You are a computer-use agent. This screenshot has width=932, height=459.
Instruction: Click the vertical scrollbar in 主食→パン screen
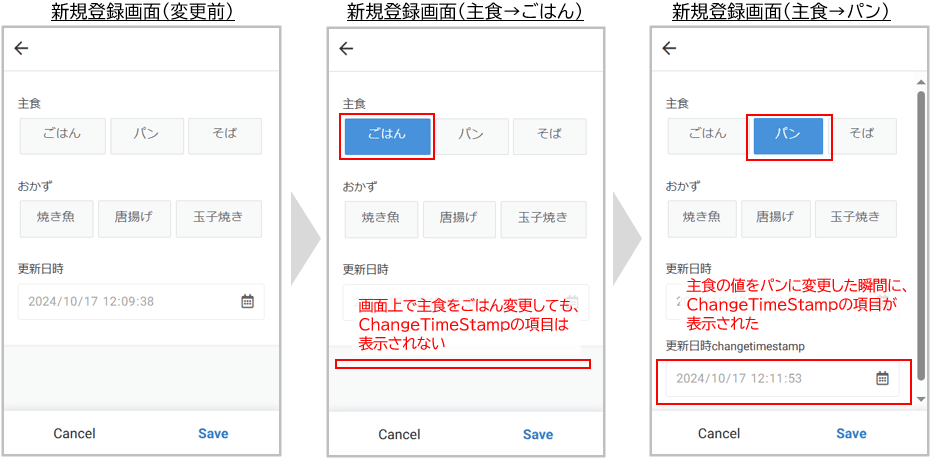point(921,235)
